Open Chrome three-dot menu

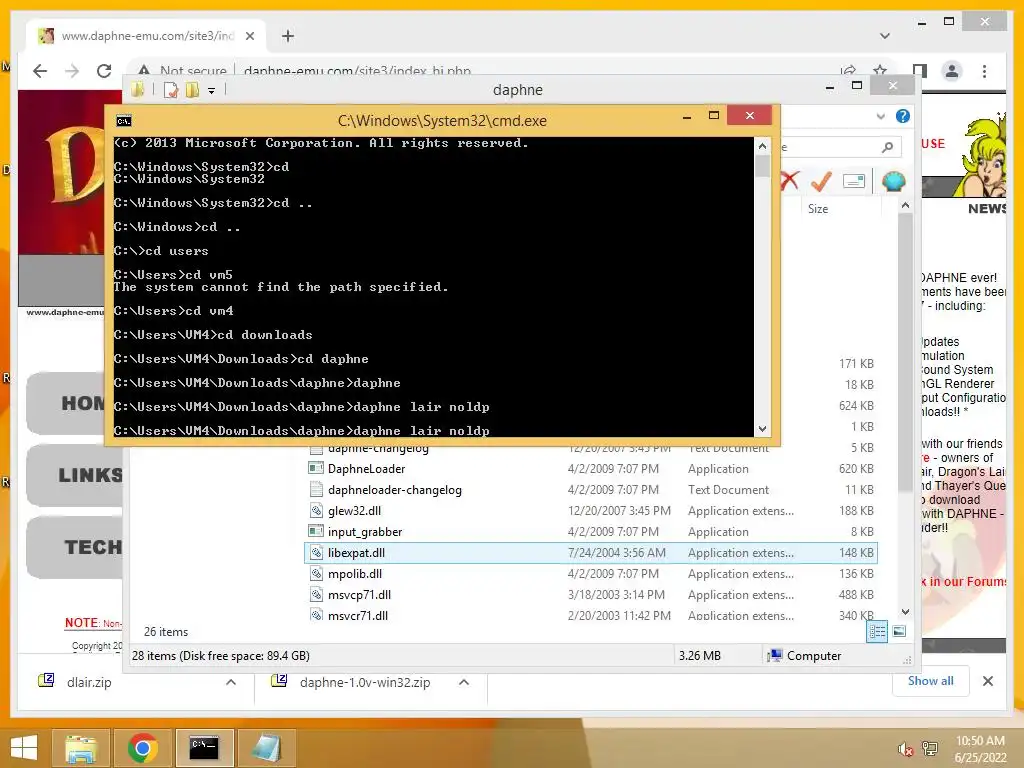(x=984, y=71)
